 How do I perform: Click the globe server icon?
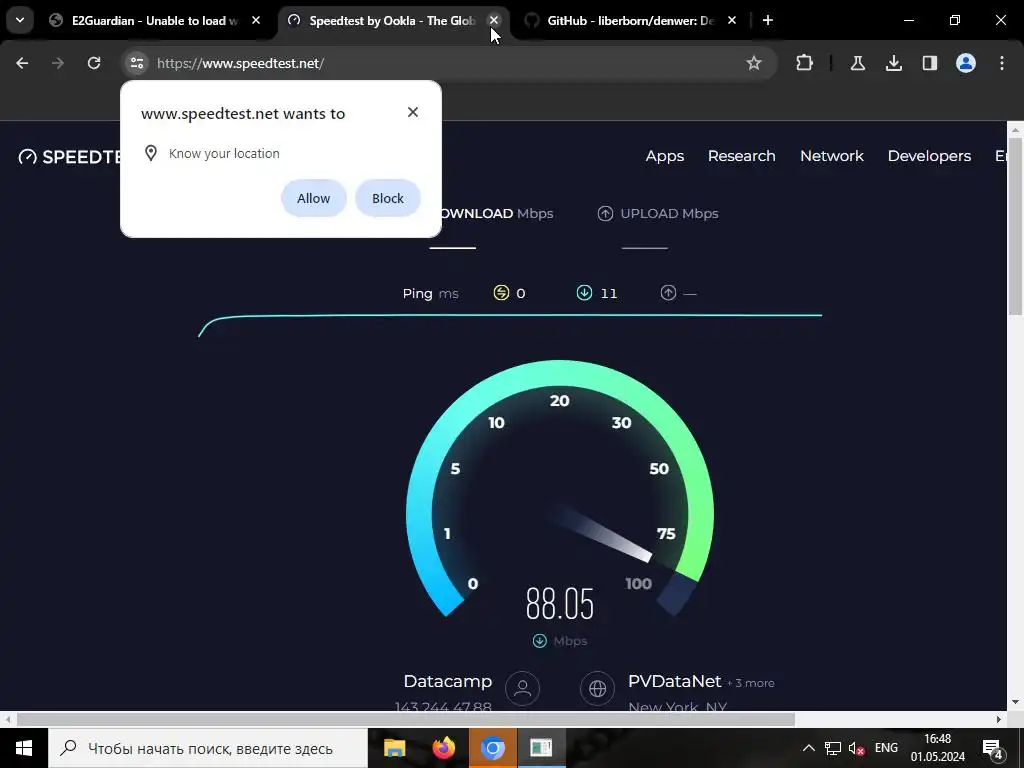598,688
